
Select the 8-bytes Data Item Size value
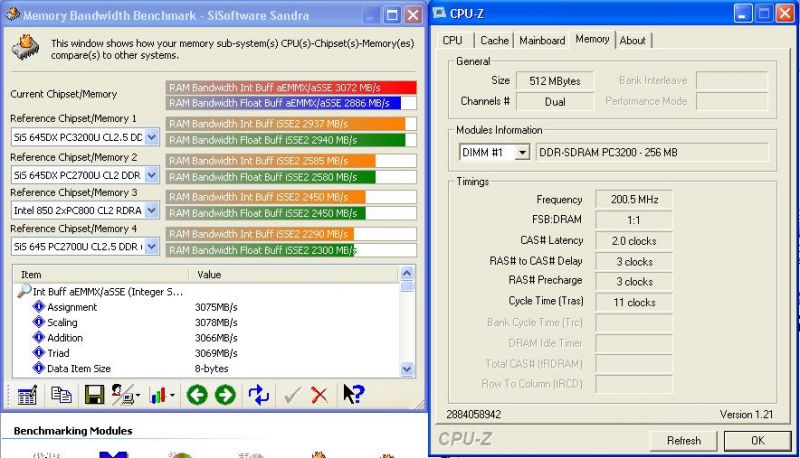coord(211,368)
